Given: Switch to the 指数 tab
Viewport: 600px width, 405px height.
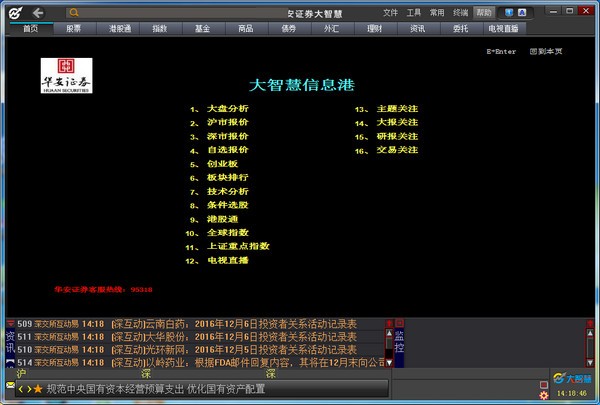Looking at the screenshot, I should pyautogui.click(x=160, y=29).
